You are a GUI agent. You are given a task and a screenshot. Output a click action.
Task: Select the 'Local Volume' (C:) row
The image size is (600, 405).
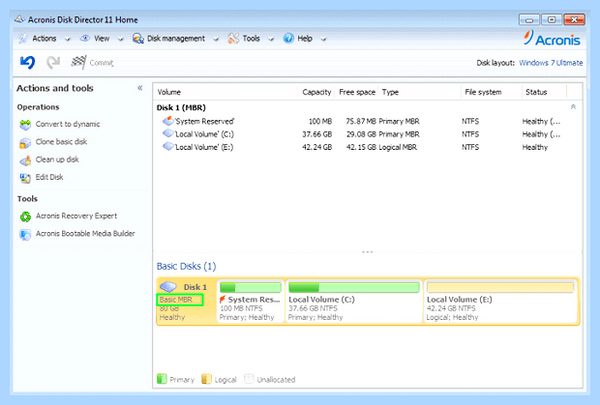[363, 134]
